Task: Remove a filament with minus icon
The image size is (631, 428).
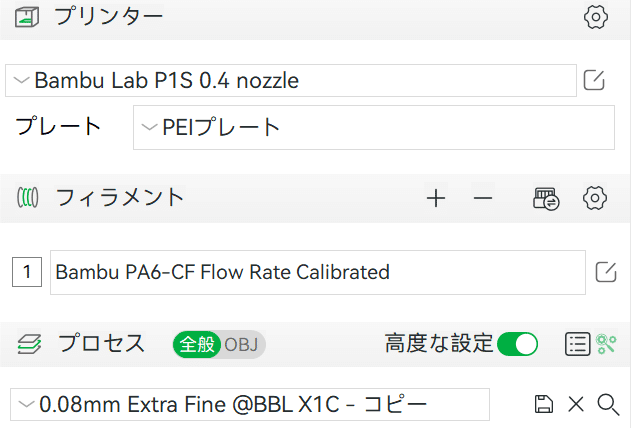Action: pos(483,198)
